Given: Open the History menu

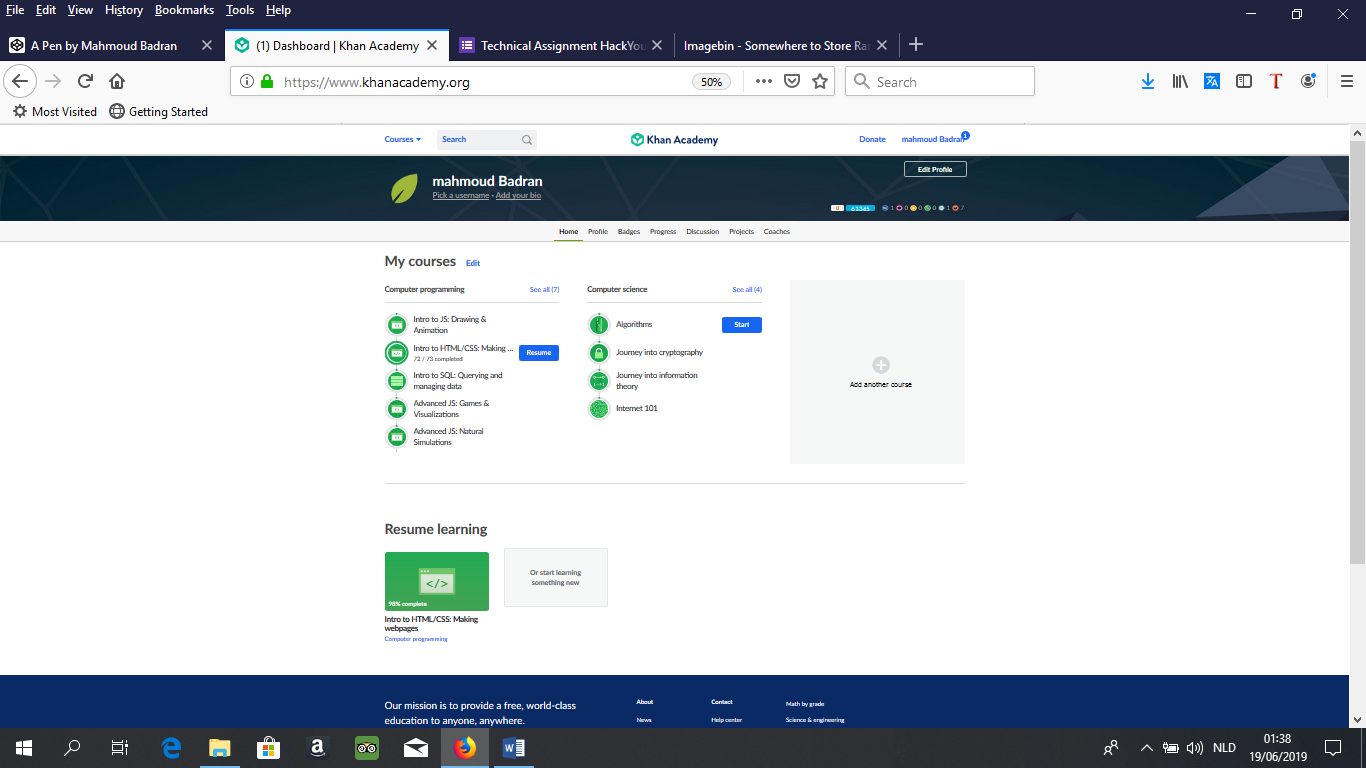Looking at the screenshot, I should 124,10.
